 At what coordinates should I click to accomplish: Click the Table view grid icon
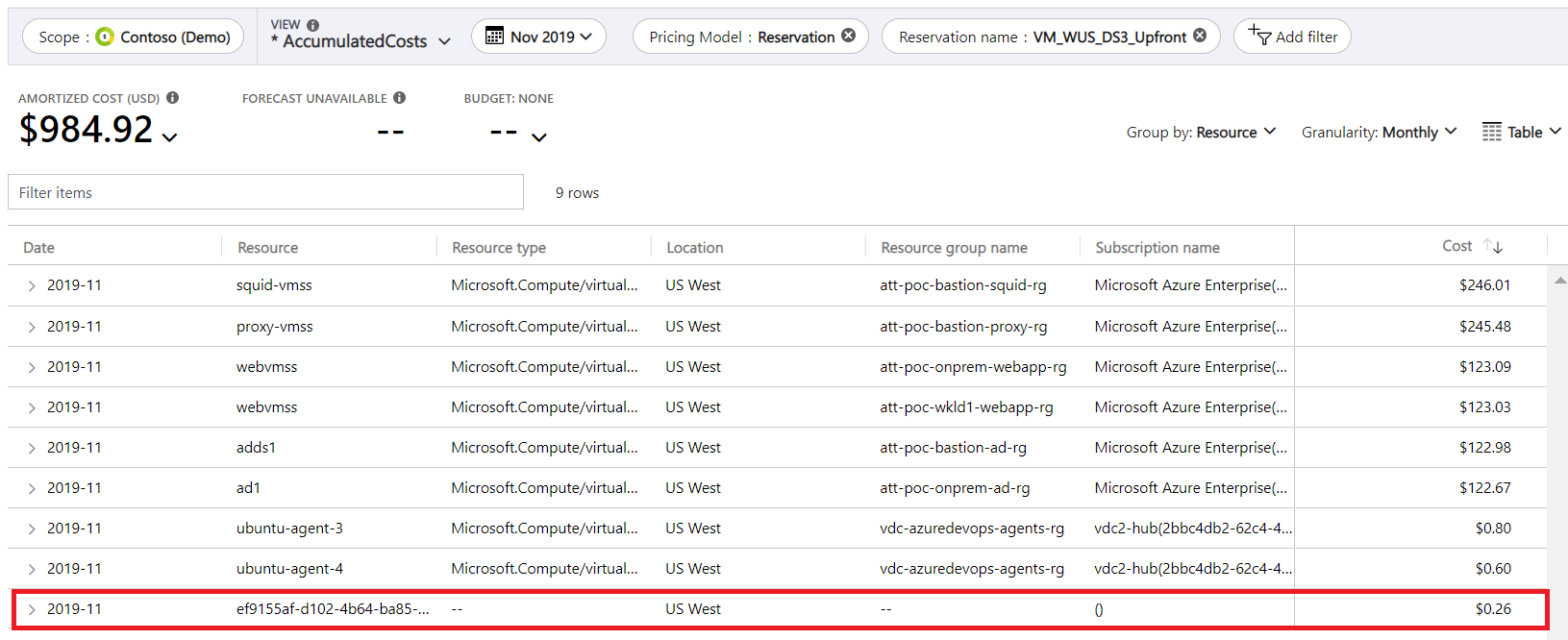tap(1491, 132)
